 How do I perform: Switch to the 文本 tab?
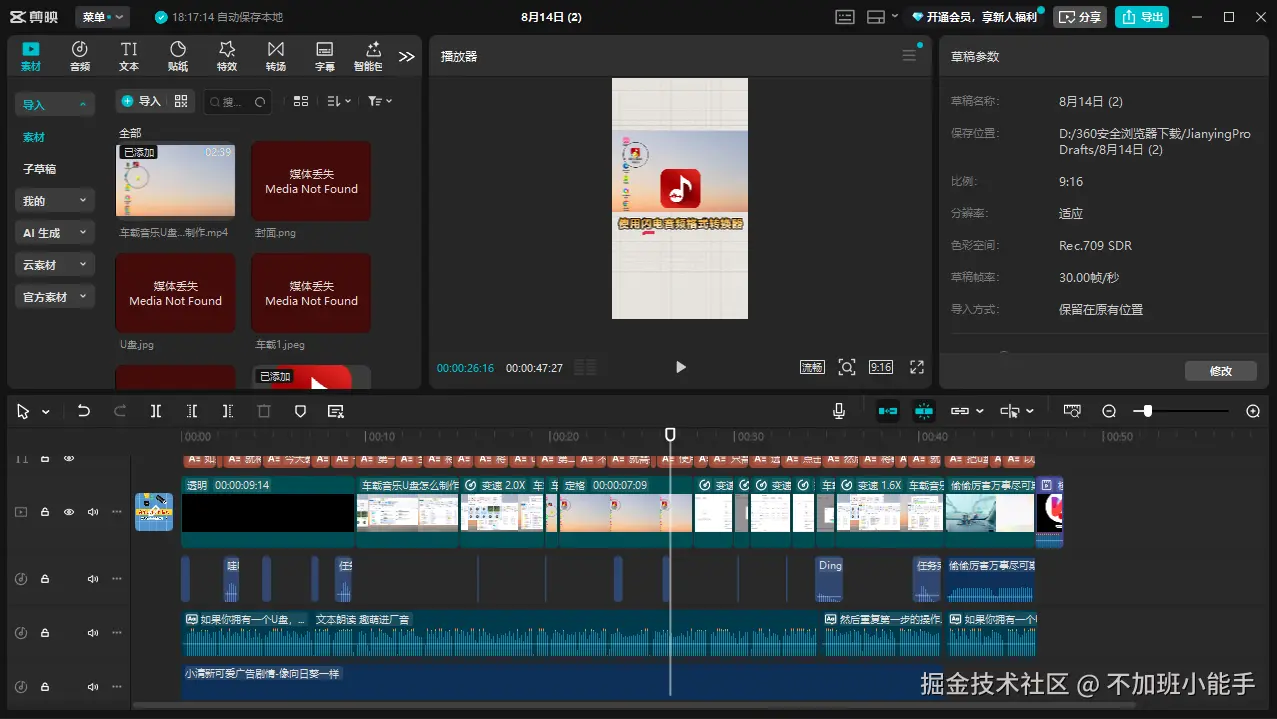pos(129,56)
